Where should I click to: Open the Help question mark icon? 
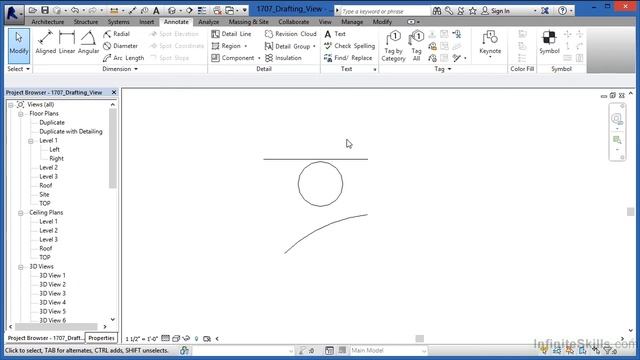click(562, 11)
